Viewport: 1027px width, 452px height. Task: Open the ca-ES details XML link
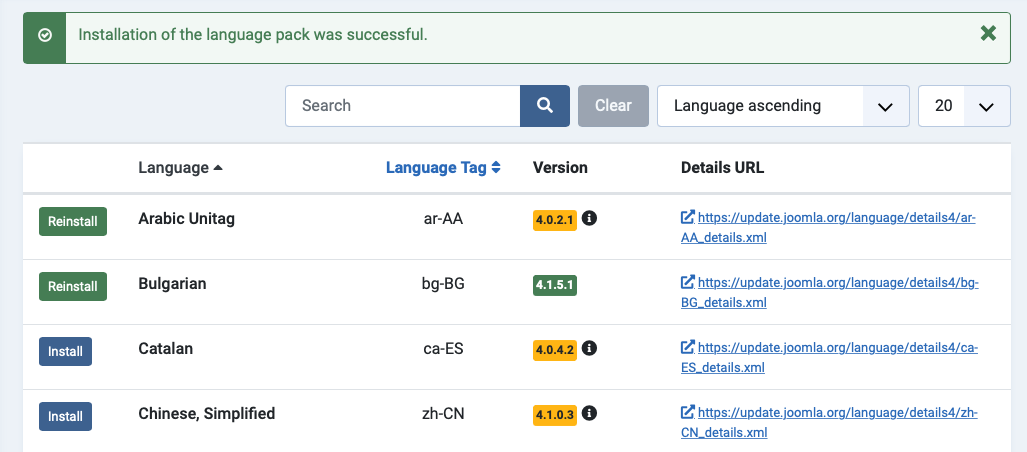point(830,358)
